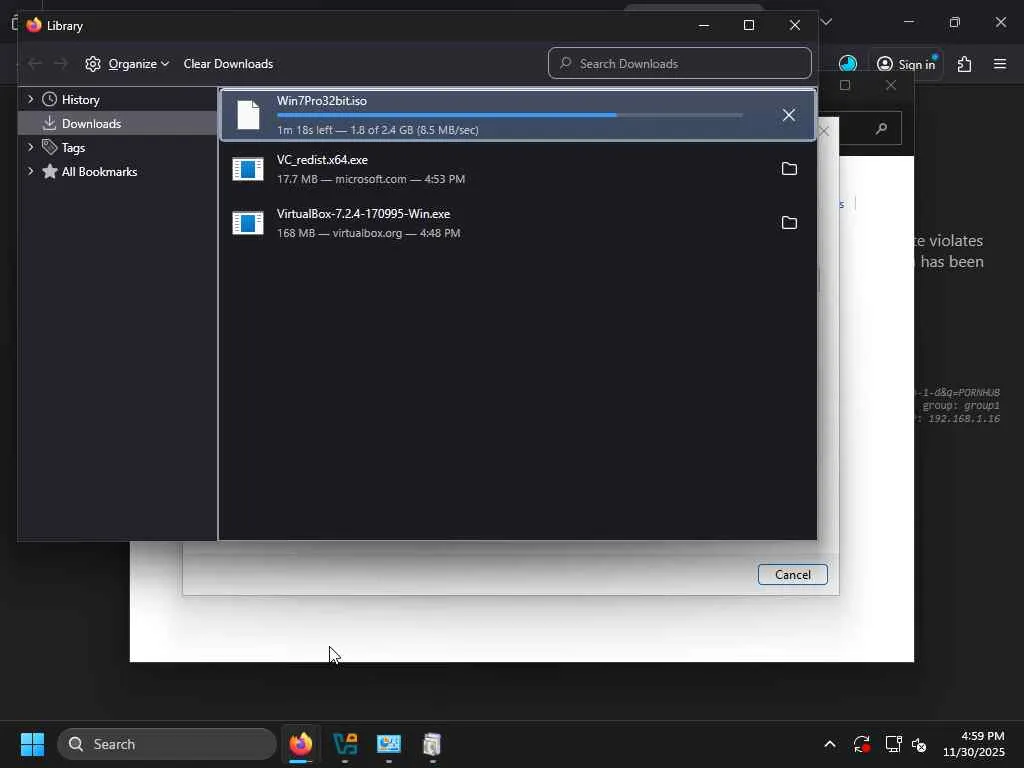Expand the Tags tree node
1024x768 pixels.
pyautogui.click(x=30, y=148)
